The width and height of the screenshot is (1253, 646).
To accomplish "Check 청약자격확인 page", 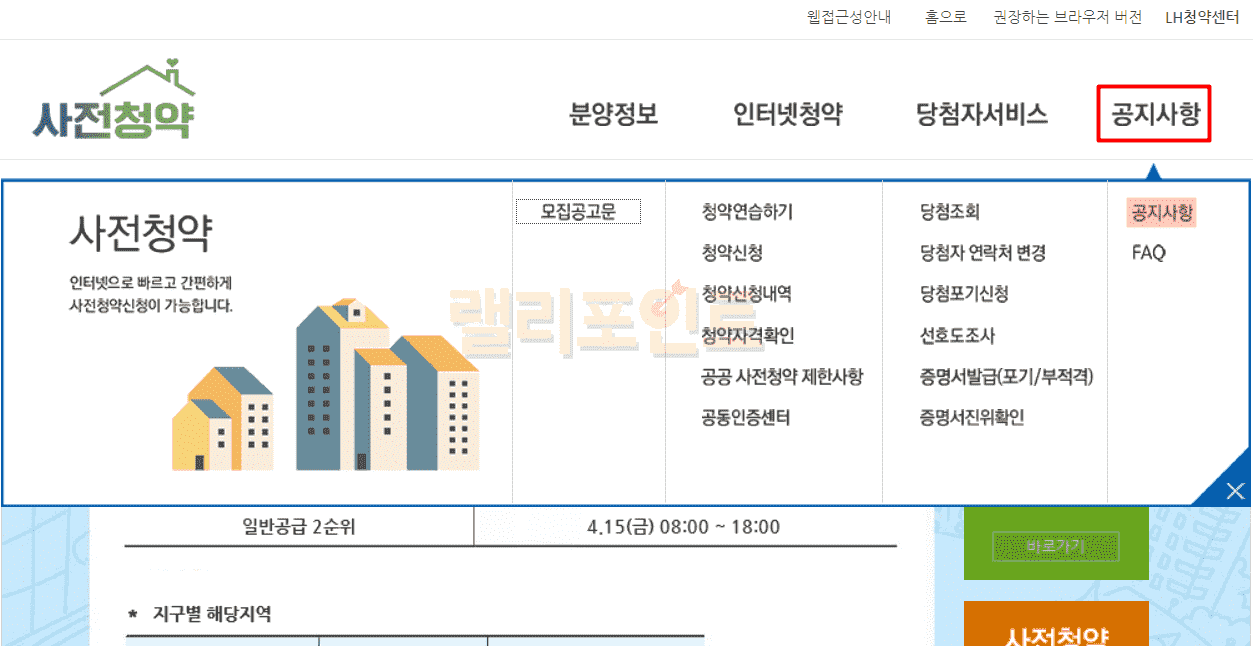I will click(747, 336).
